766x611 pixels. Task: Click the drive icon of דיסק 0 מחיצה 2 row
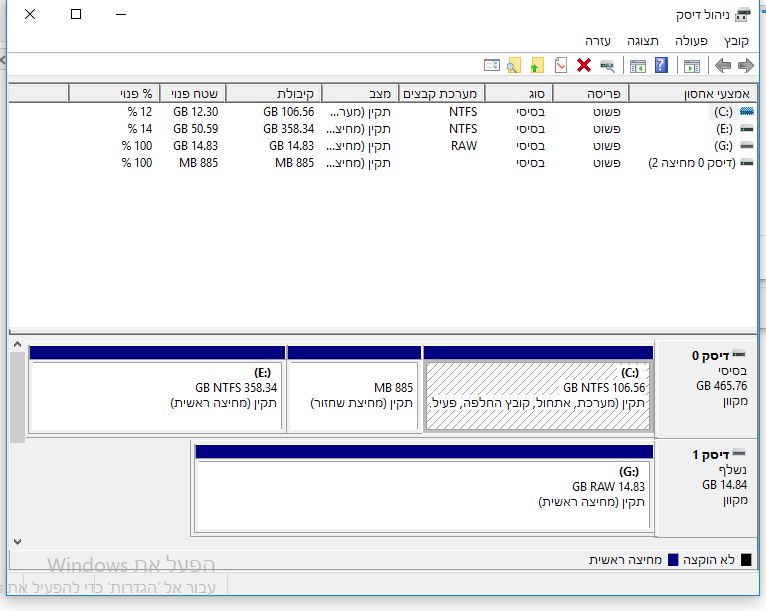pyautogui.click(x=747, y=163)
